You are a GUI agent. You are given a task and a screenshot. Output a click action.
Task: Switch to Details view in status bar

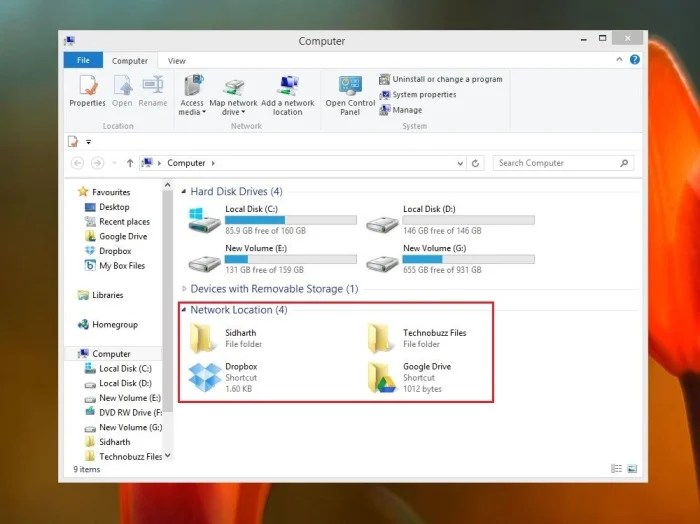click(x=616, y=468)
